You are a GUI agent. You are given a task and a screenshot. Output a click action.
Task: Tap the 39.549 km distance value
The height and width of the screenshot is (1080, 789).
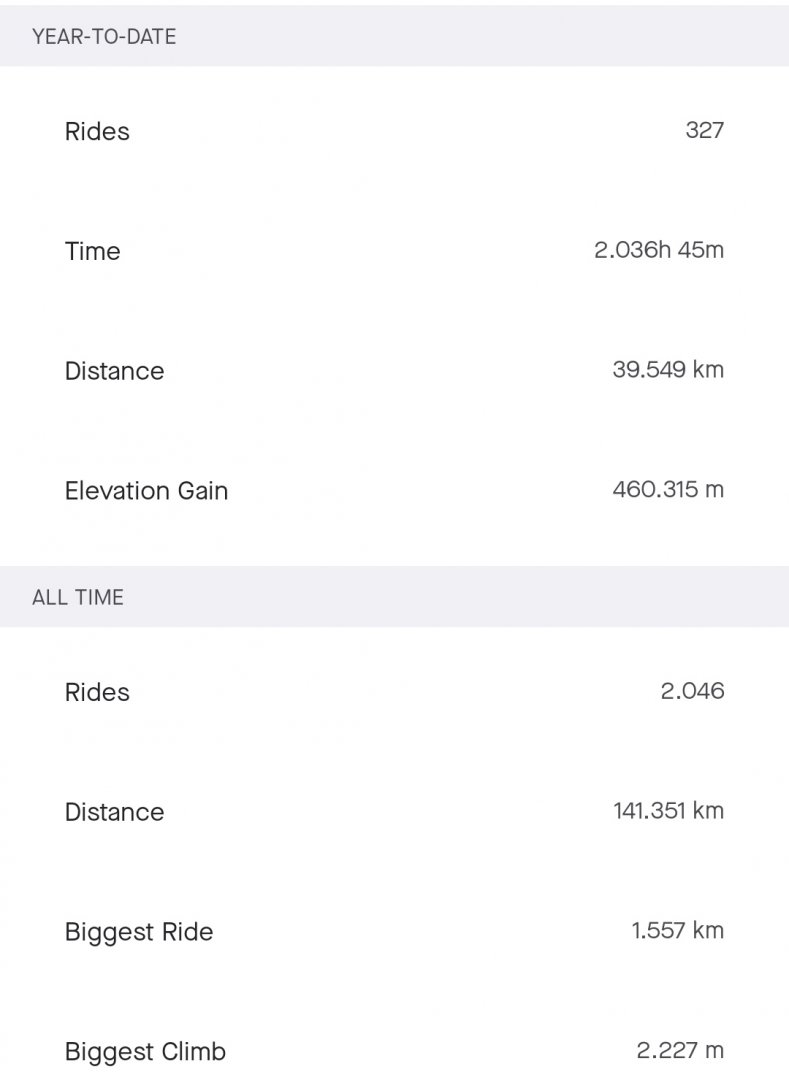(668, 370)
